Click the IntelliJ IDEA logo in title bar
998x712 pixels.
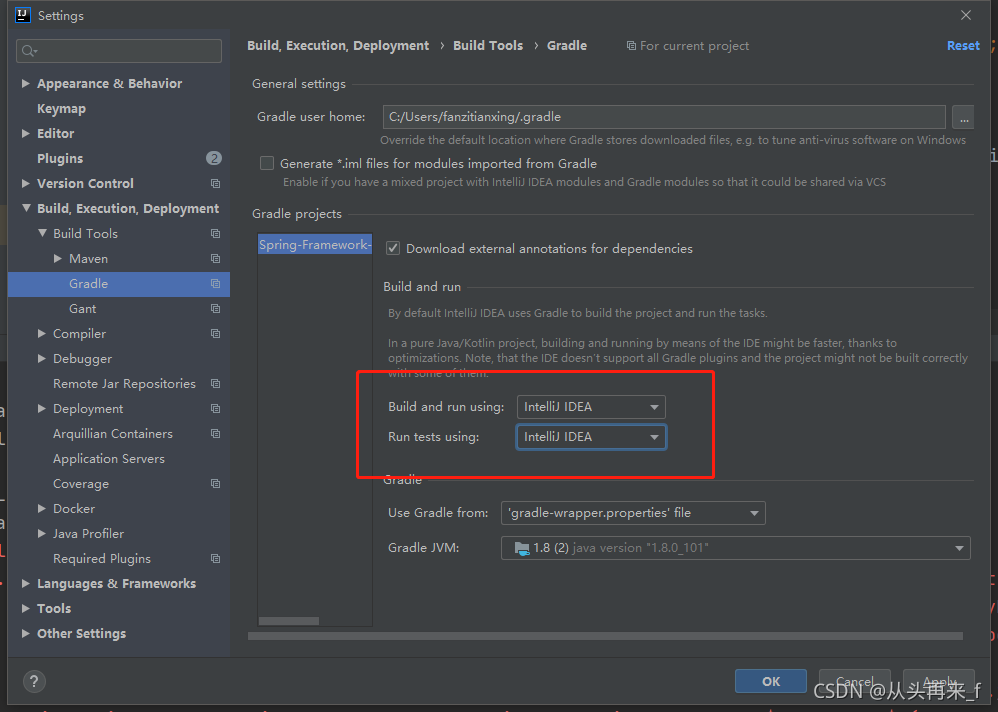pyautogui.click(x=23, y=15)
